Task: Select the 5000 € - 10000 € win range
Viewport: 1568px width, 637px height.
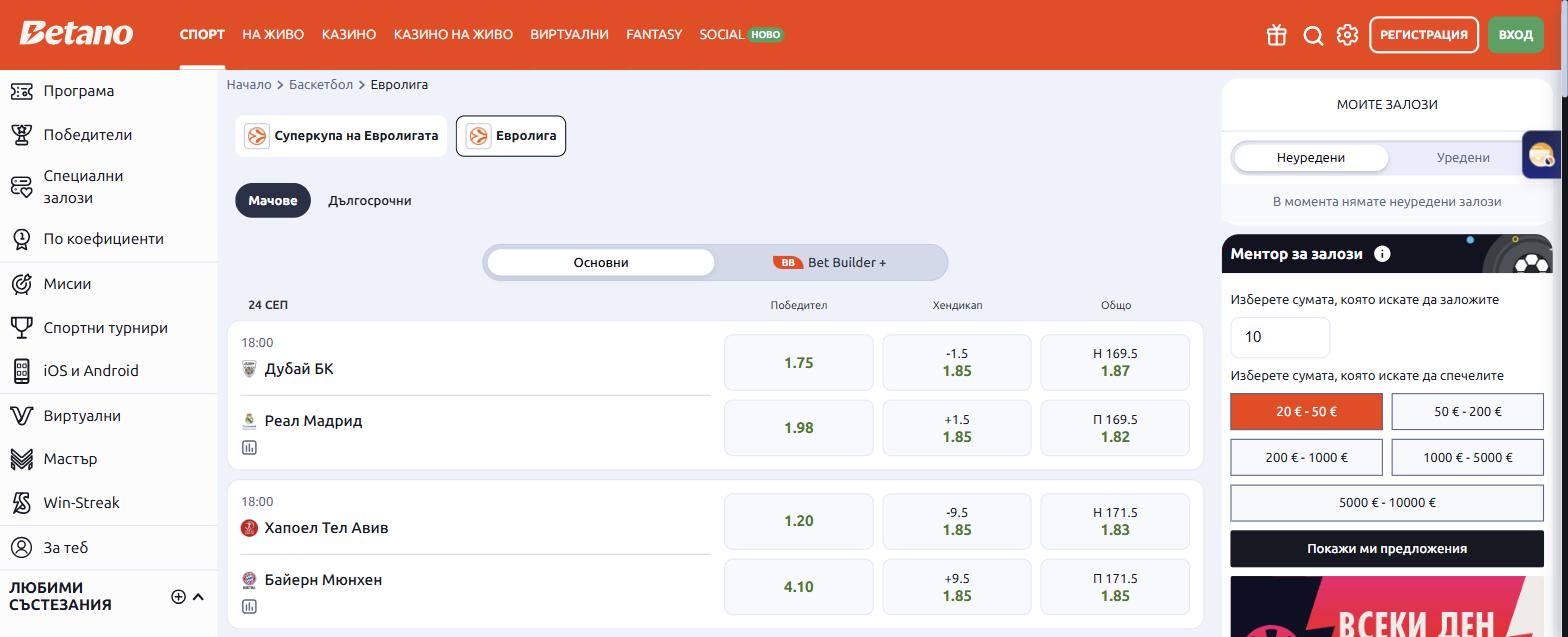Action: (x=1387, y=503)
